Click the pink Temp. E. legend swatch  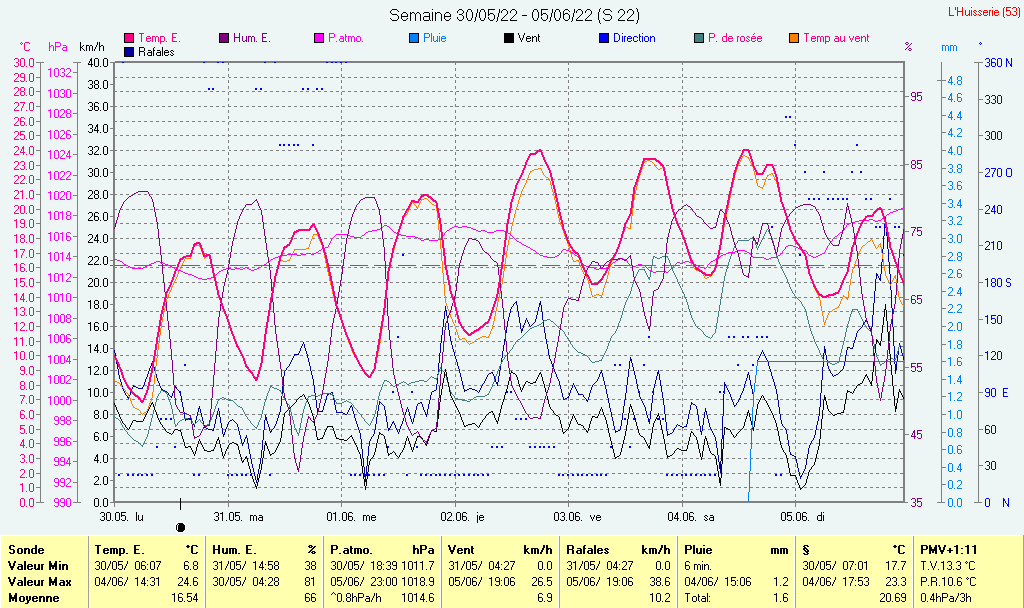tap(129, 39)
